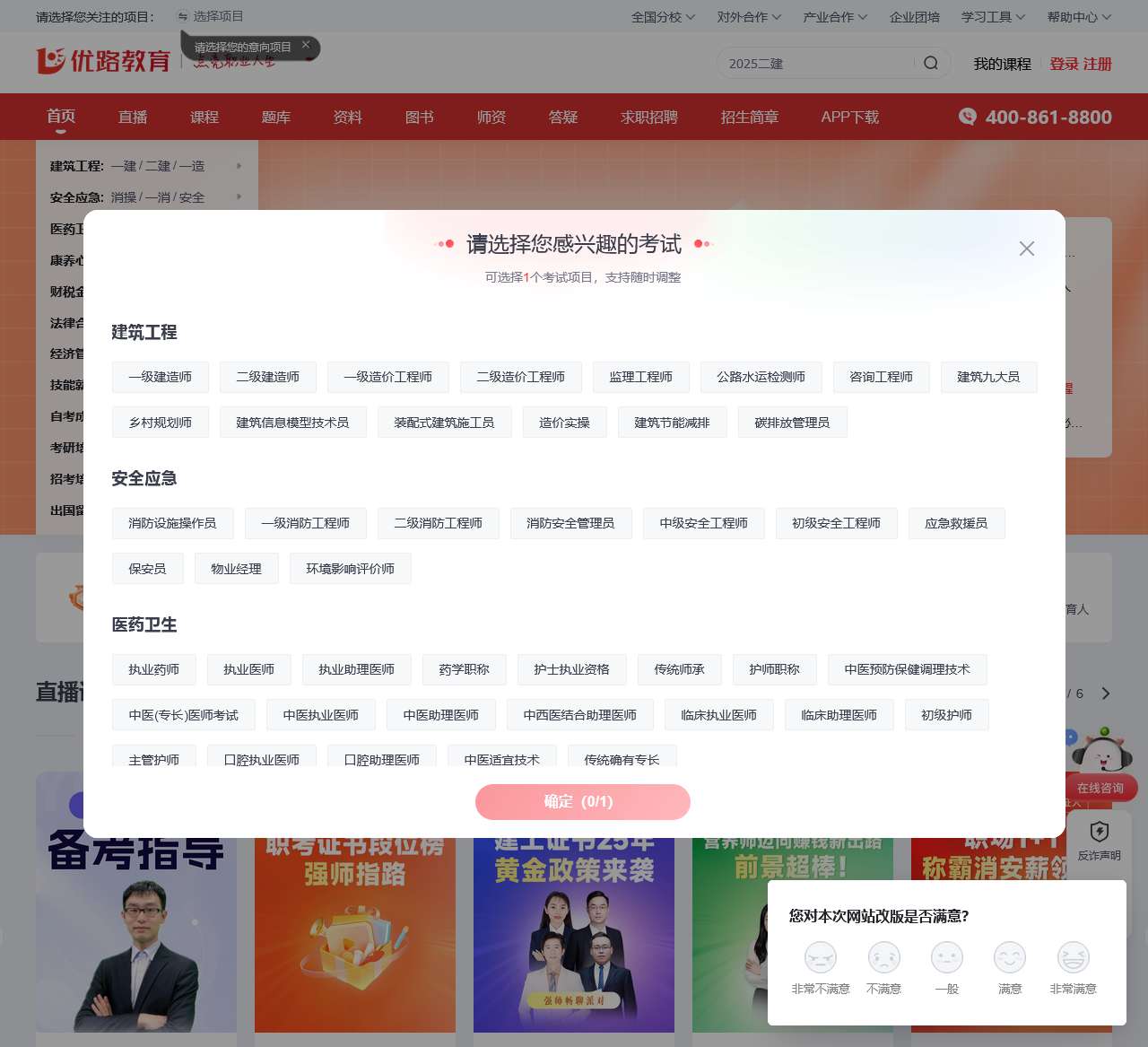Open the 图书 navigation tab

420,117
